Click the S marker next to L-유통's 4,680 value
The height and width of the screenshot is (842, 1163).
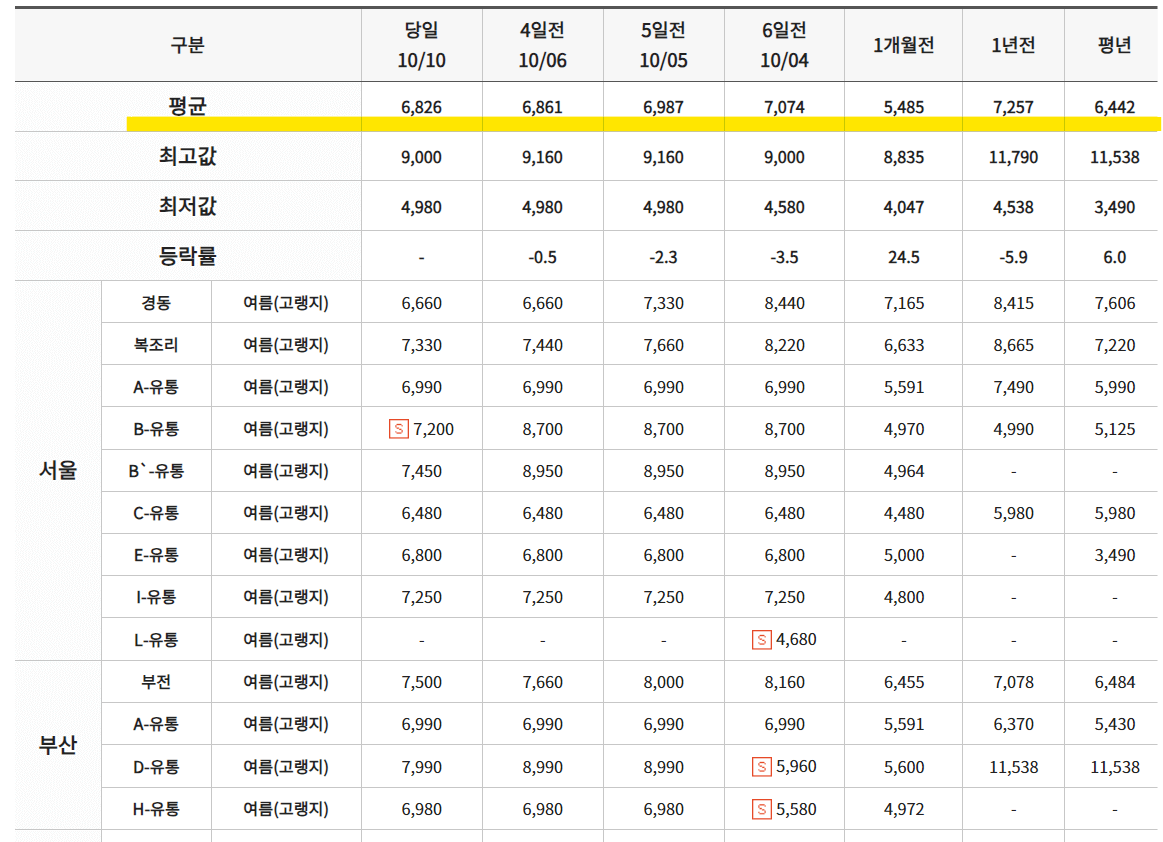764,639
